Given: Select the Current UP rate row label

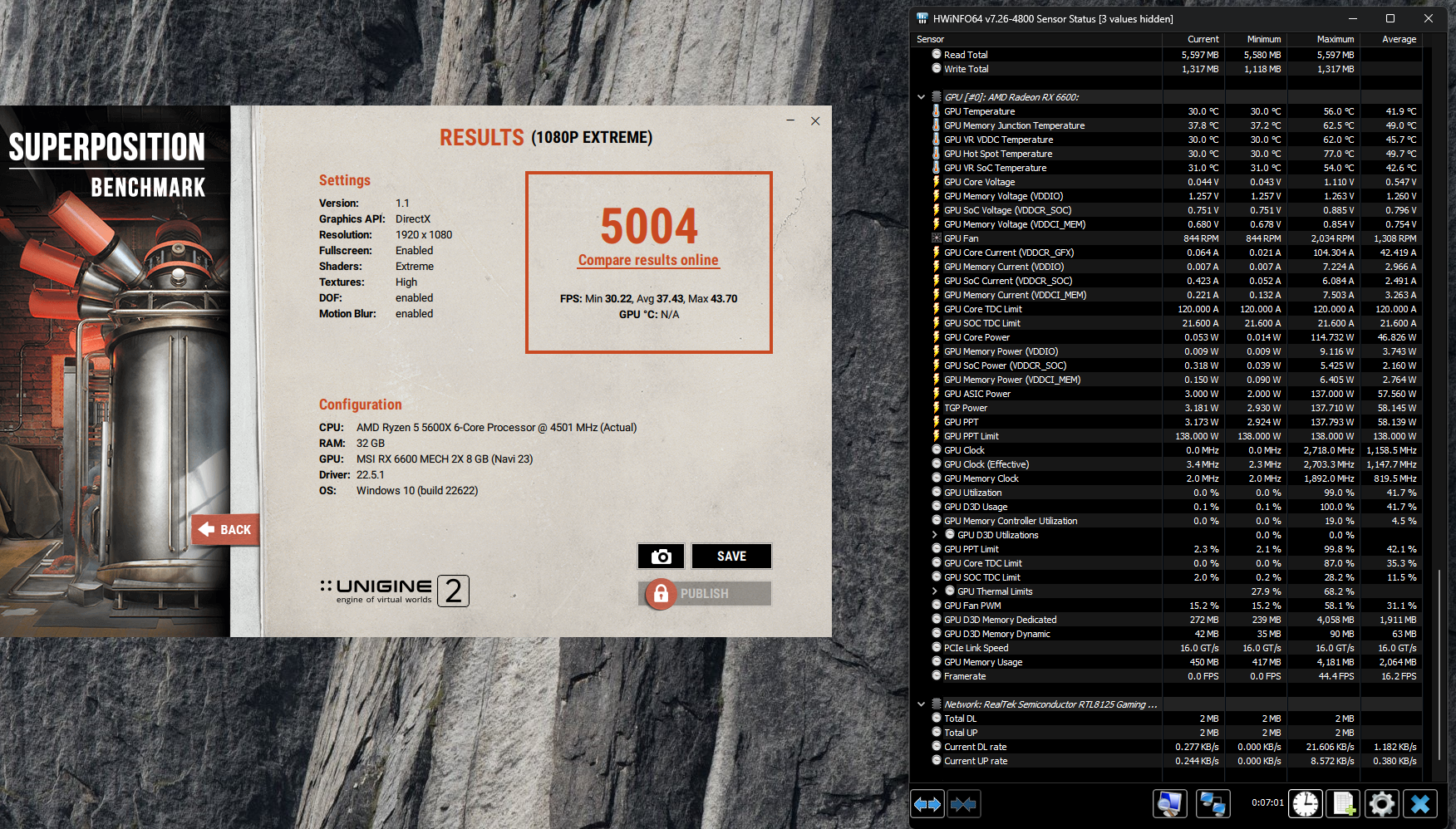Looking at the screenshot, I should coord(976,761).
